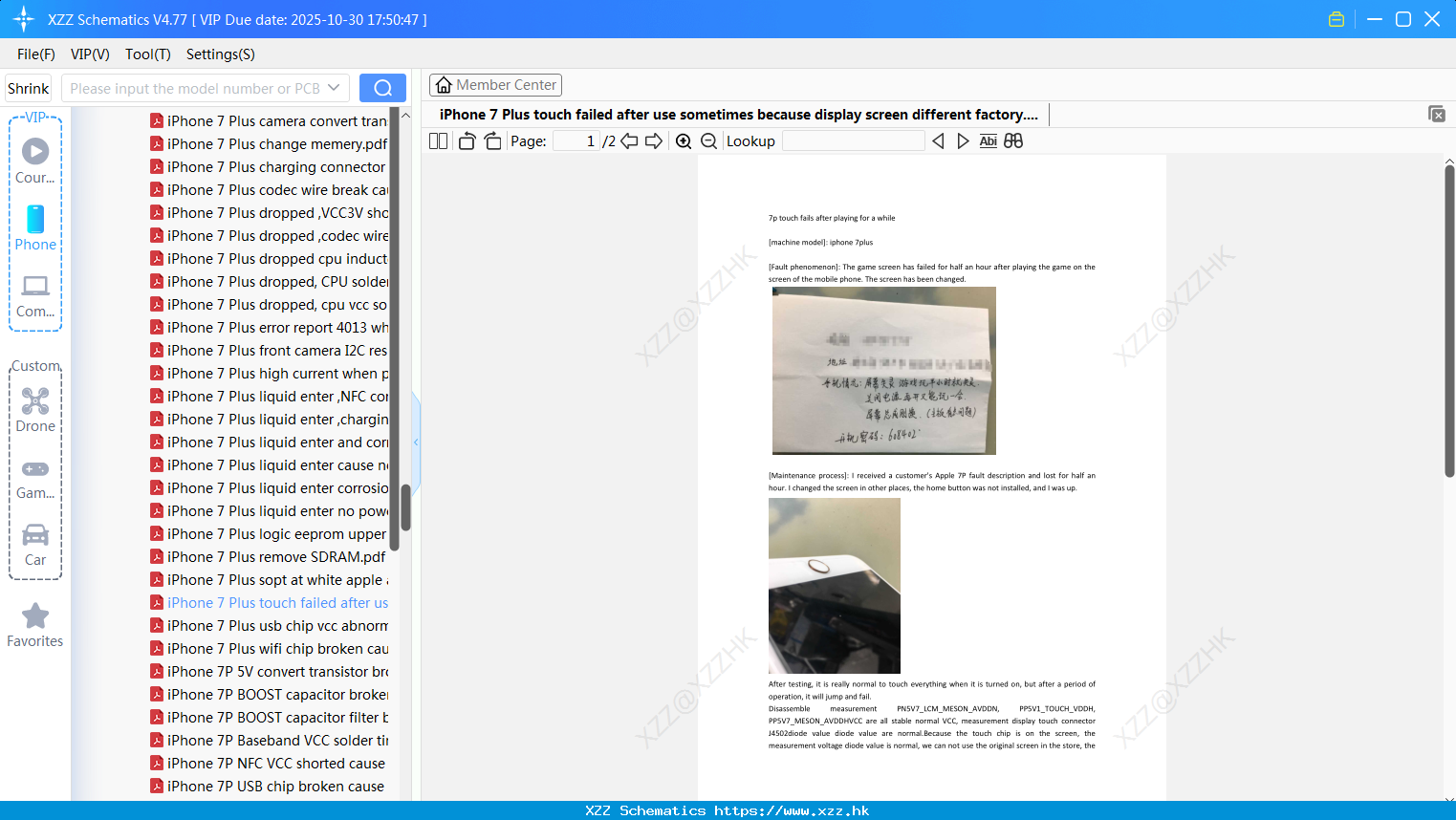Select the Phone category icon

coord(35,219)
